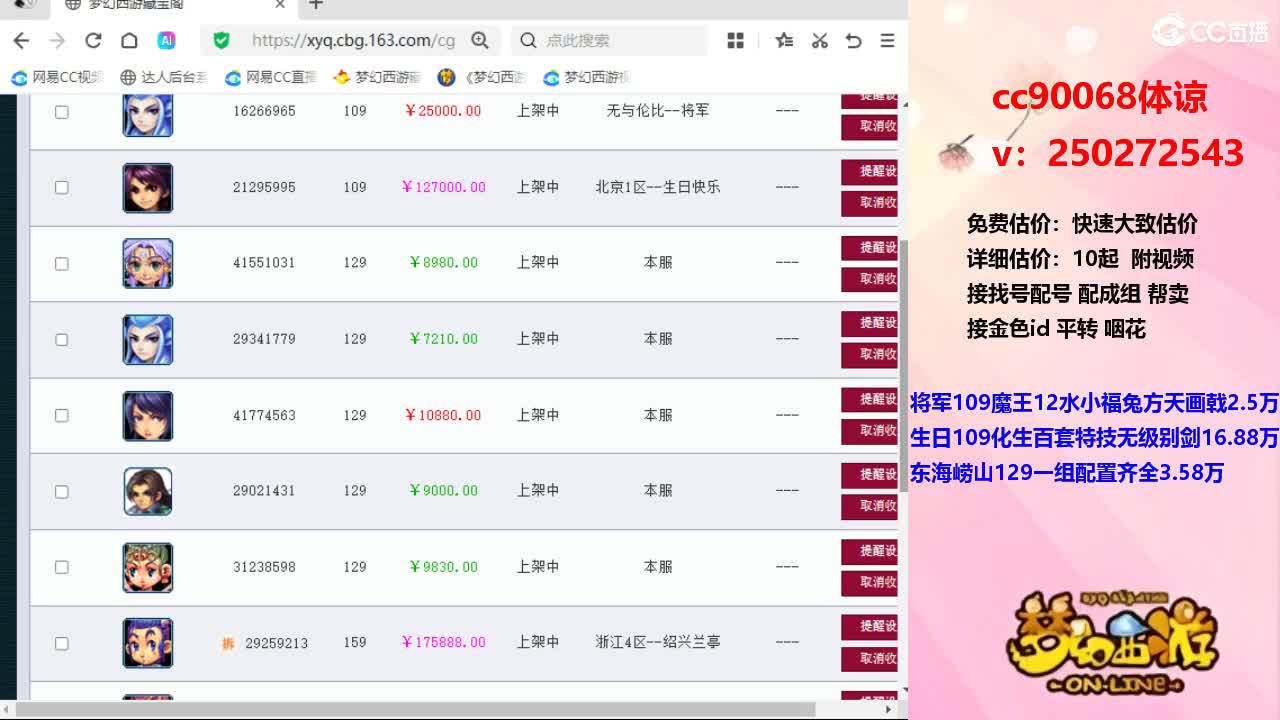
Task: Open the favorites star list icon
Action: 784,40
